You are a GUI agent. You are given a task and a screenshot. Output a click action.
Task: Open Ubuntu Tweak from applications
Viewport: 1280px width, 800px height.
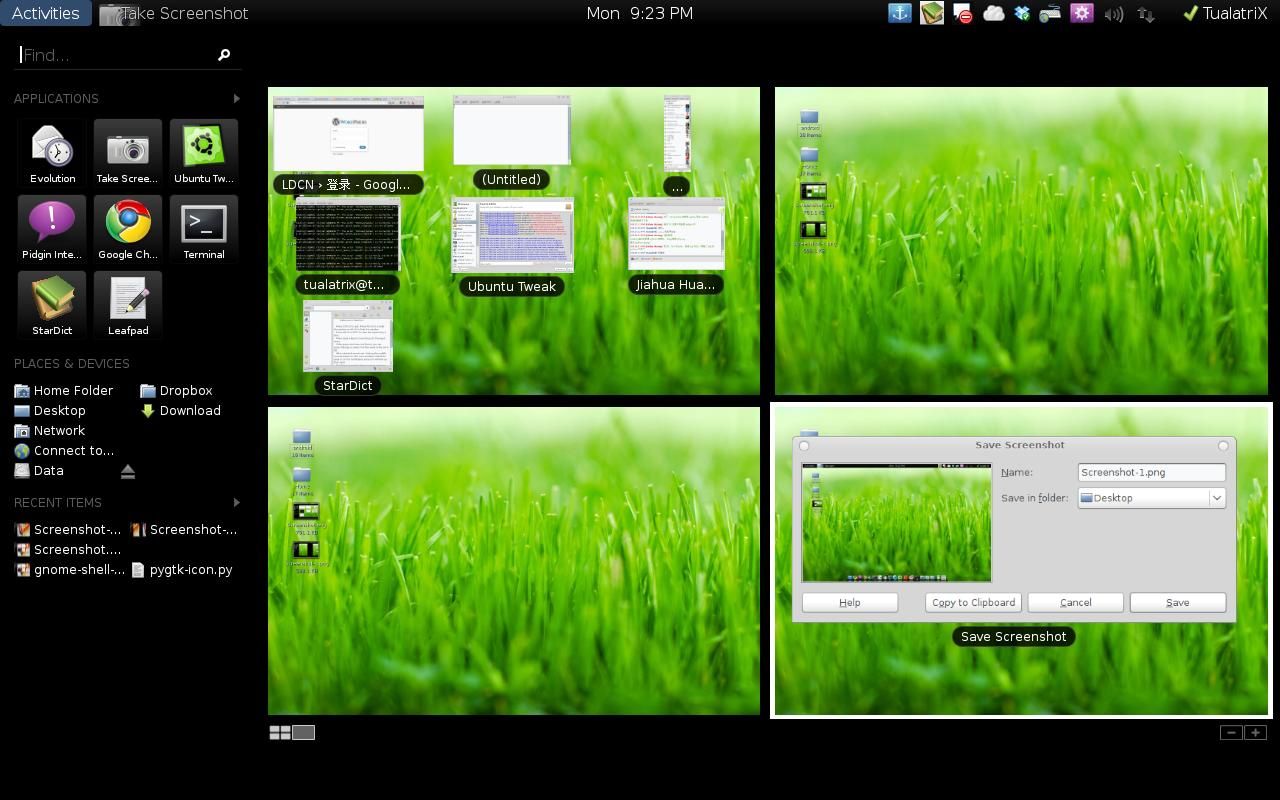[204, 152]
